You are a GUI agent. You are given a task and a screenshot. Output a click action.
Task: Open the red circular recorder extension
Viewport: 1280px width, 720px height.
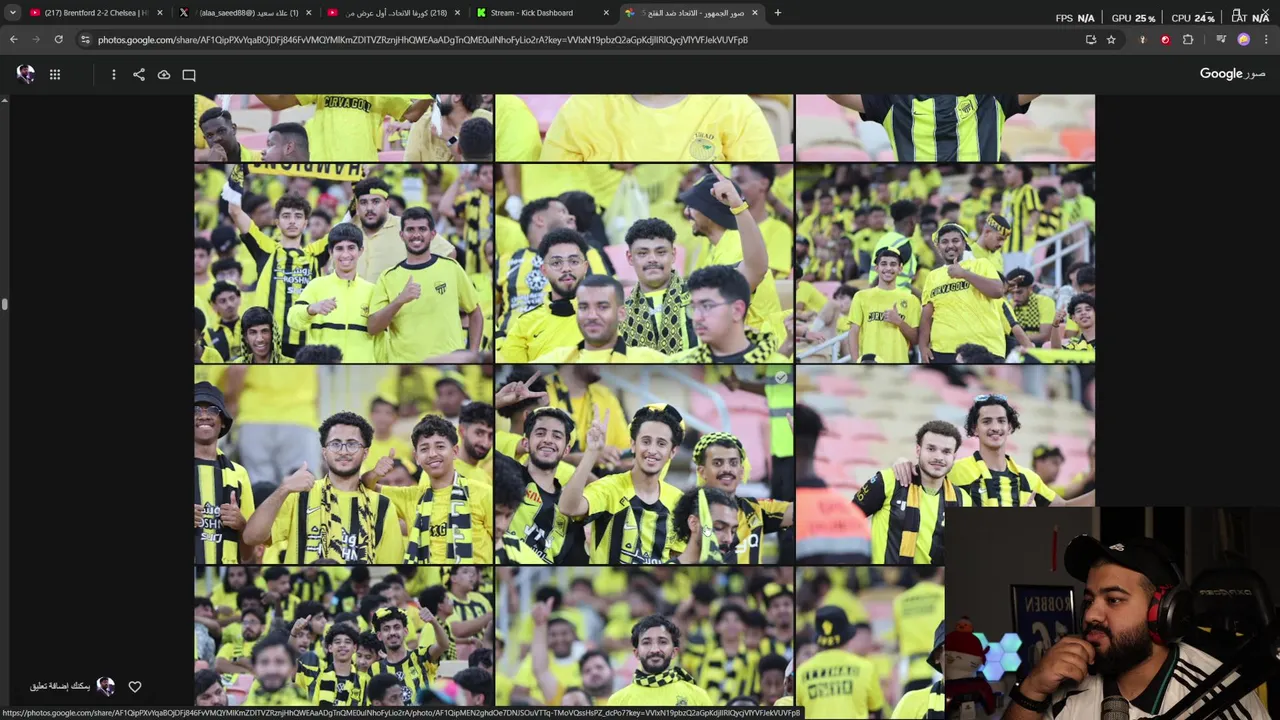pos(1165,40)
